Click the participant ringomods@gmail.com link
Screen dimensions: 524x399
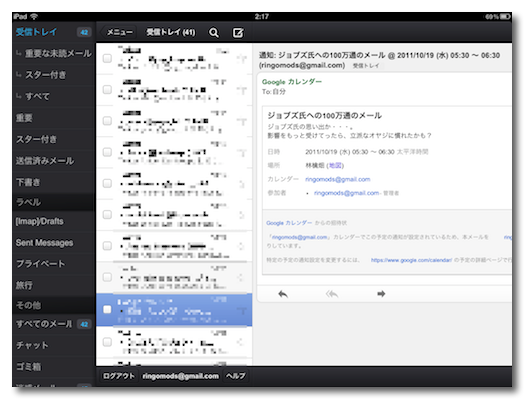point(346,193)
